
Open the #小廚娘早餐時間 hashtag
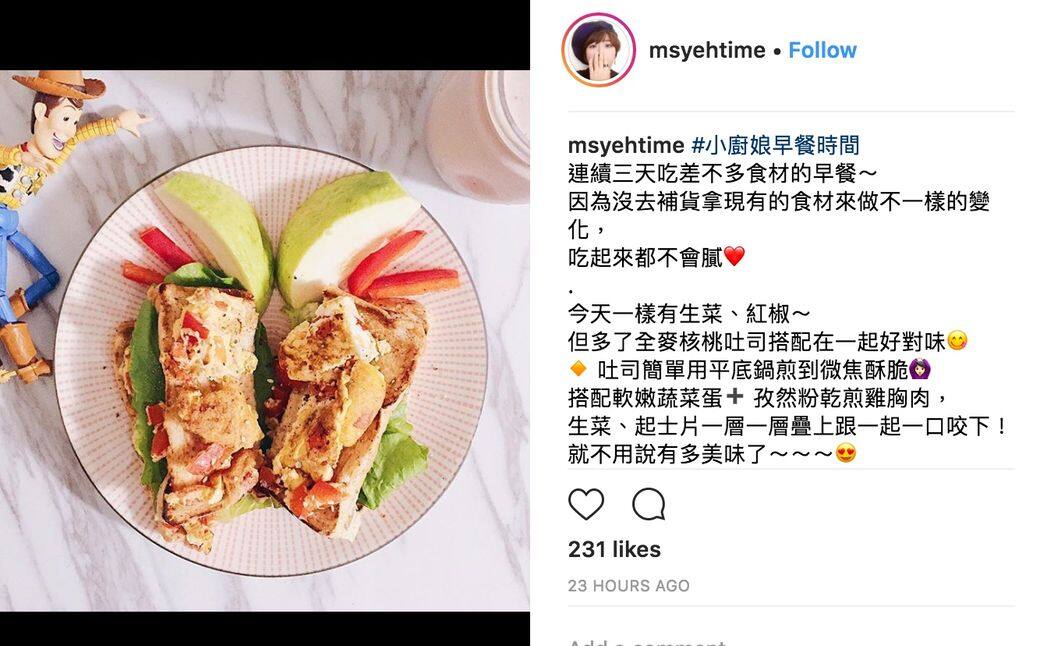775,145
